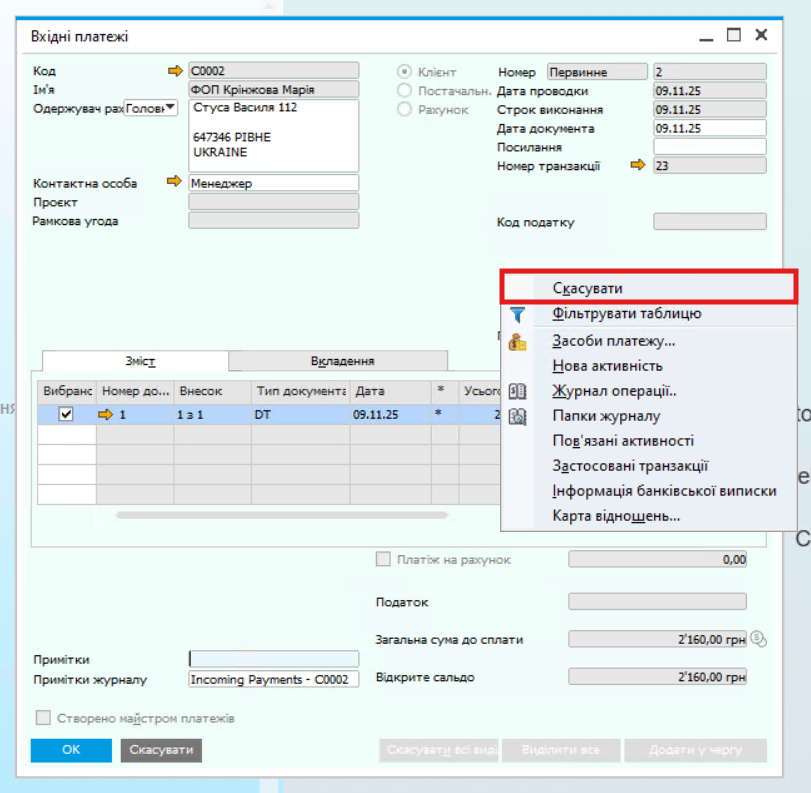Viewport: 811px width, 793px height.
Task: Click the filter funnel icon in the context menu
Action: [517, 315]
